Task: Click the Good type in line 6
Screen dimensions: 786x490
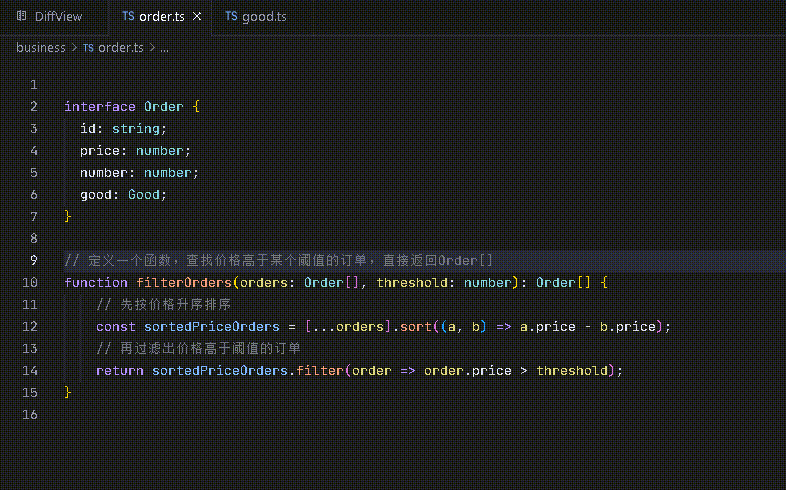Action: [x=144, y=194]
